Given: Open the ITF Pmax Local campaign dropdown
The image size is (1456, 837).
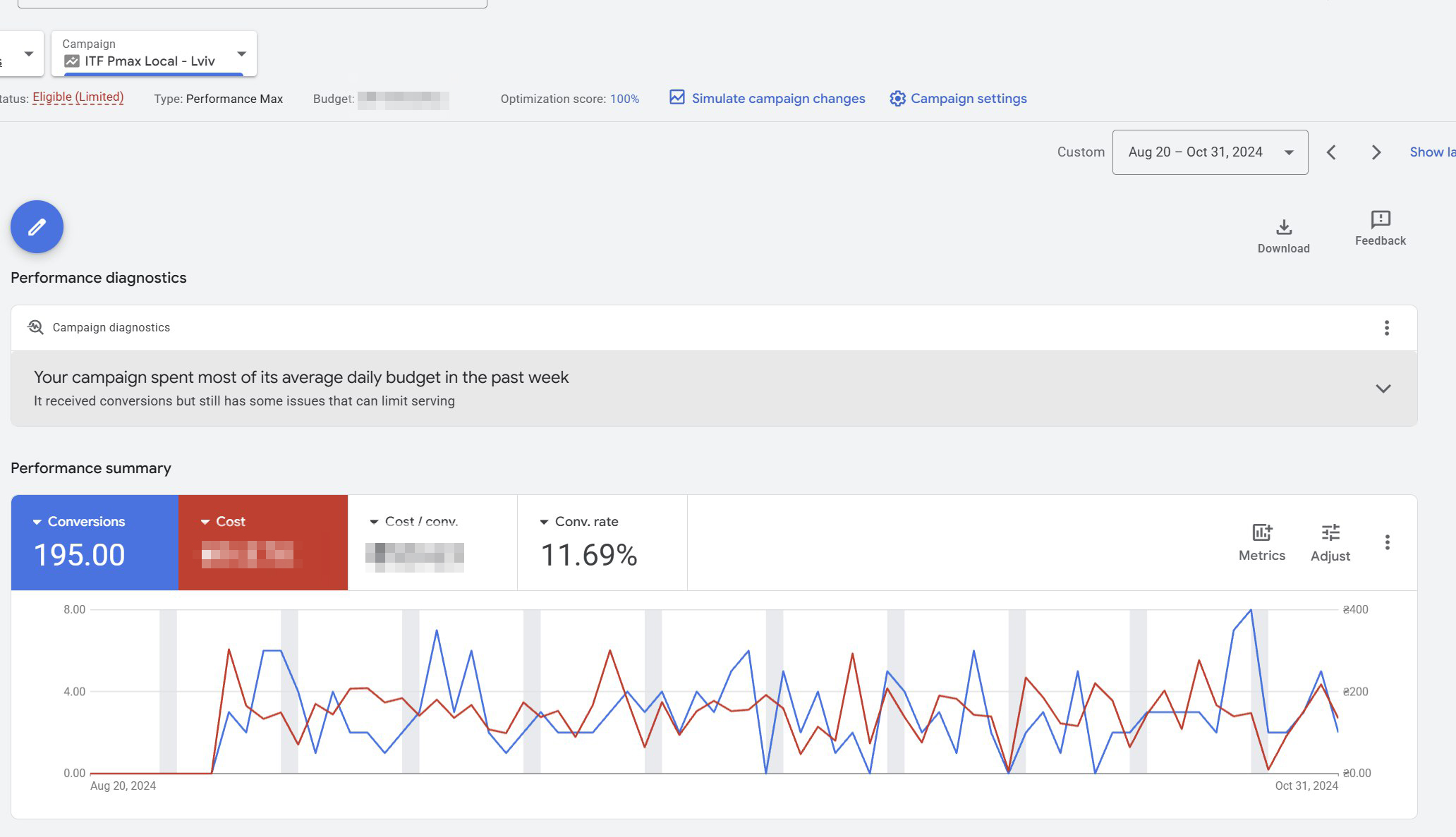Looking at the screenshot, I should coord(154,54).
